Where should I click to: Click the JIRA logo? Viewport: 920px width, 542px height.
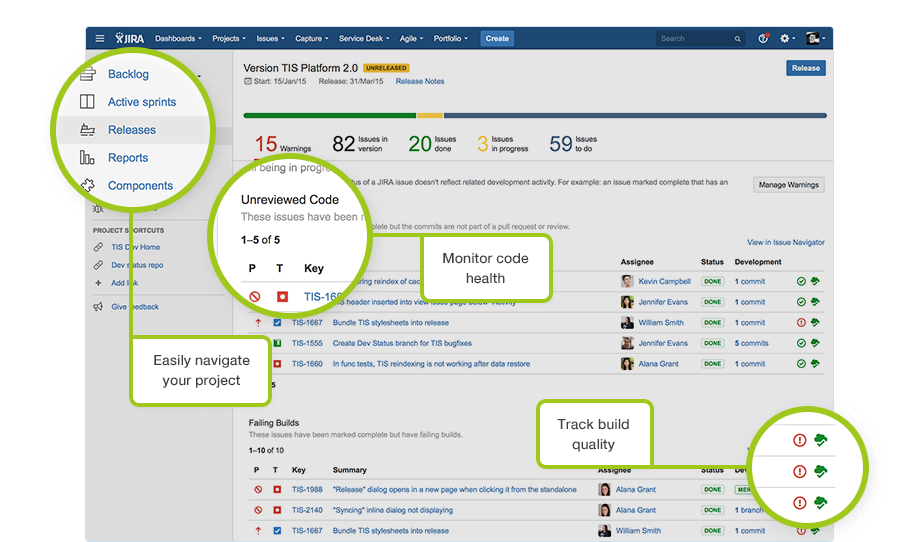click(130, 38)
